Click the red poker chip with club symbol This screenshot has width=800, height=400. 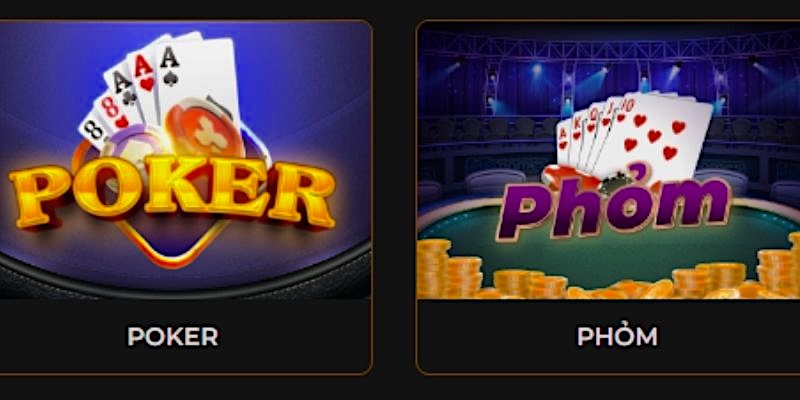coord(205,129)
